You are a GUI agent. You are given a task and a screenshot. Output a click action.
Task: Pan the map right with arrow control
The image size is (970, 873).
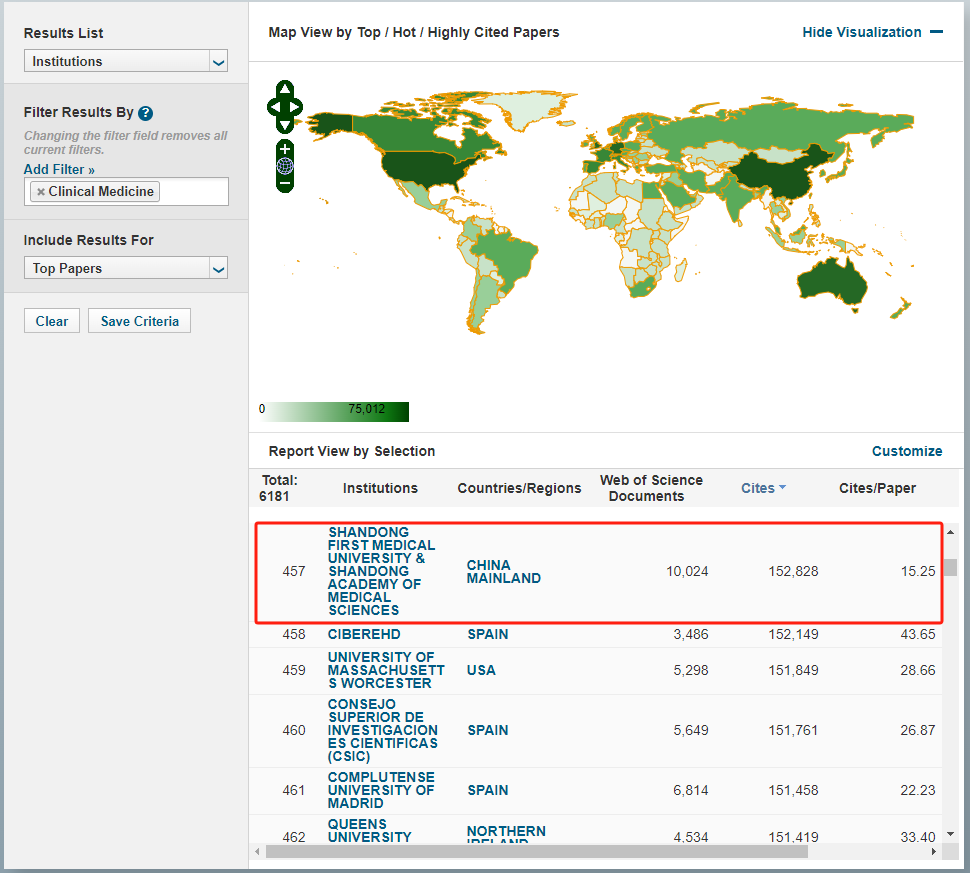(x=296, y=107)
